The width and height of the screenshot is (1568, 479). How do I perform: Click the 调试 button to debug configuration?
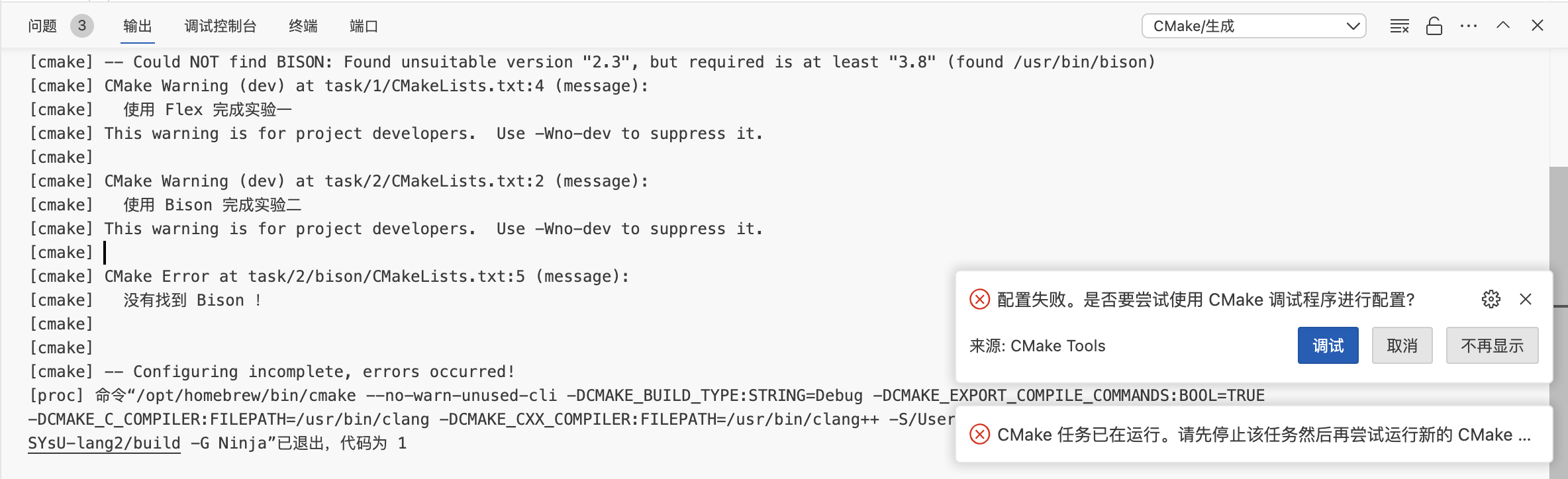click(1328, 345)
